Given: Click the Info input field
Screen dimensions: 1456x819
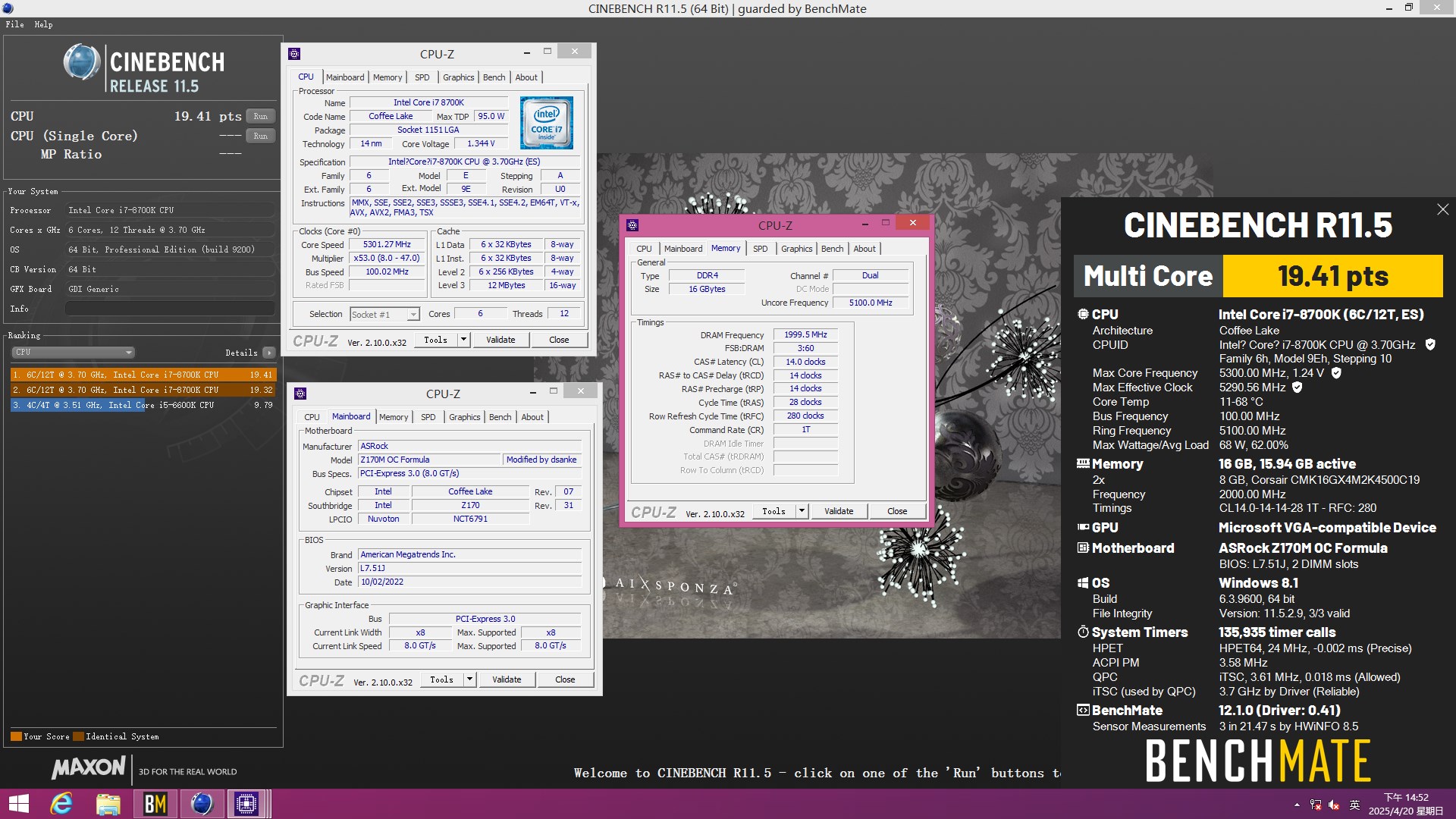Looking at the screenshot, I should pyautogui.click(x=170, y=309).
